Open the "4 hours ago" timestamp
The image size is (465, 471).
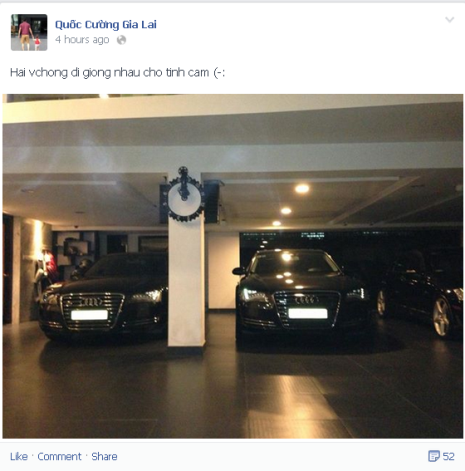(82, 40)
